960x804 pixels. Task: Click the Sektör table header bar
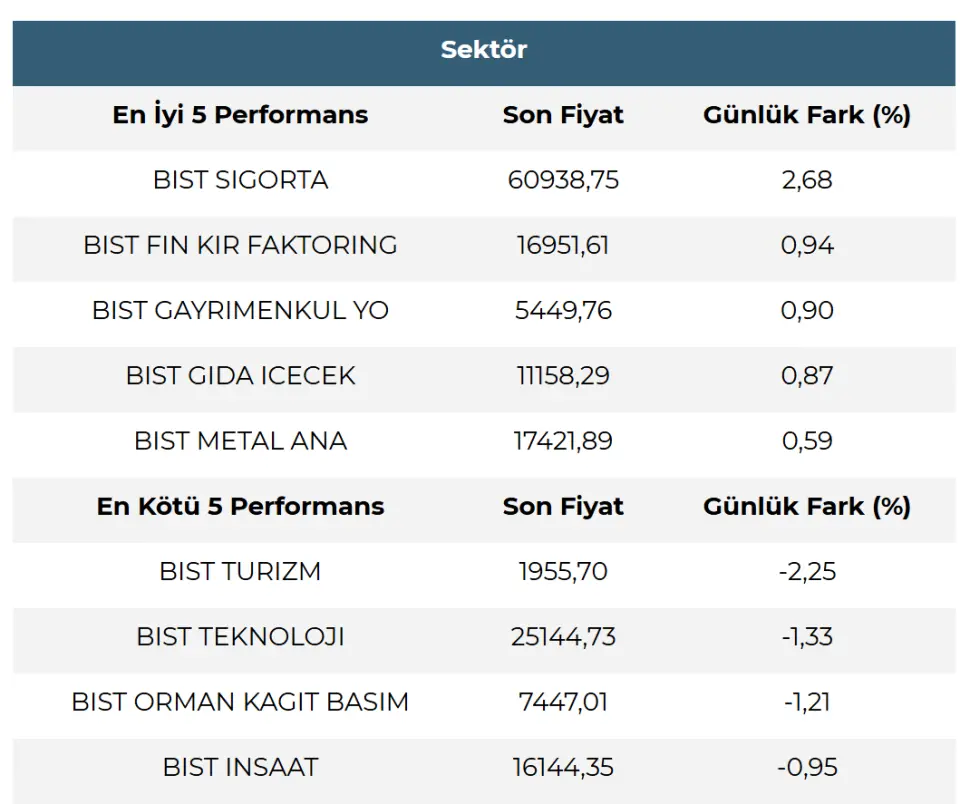483,50
